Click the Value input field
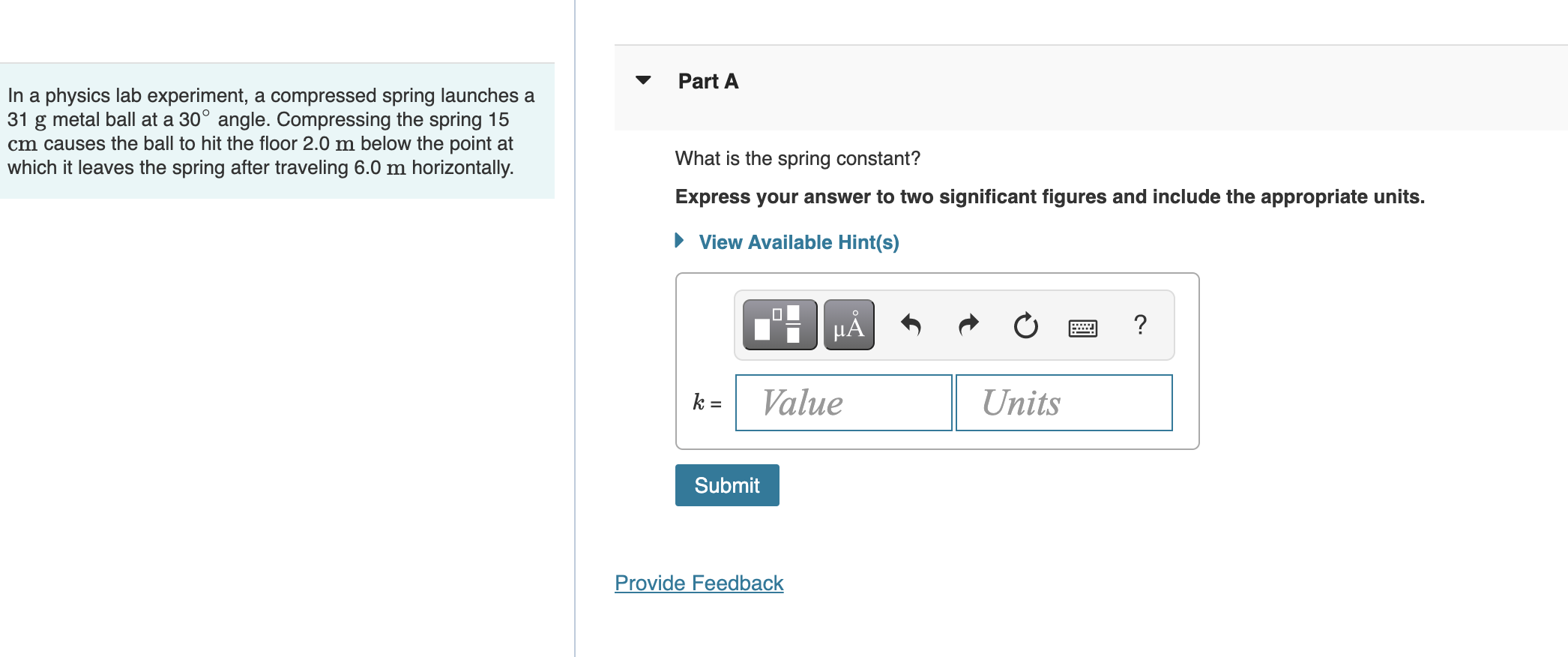1568x657 pixels. (x=843, y=403)
